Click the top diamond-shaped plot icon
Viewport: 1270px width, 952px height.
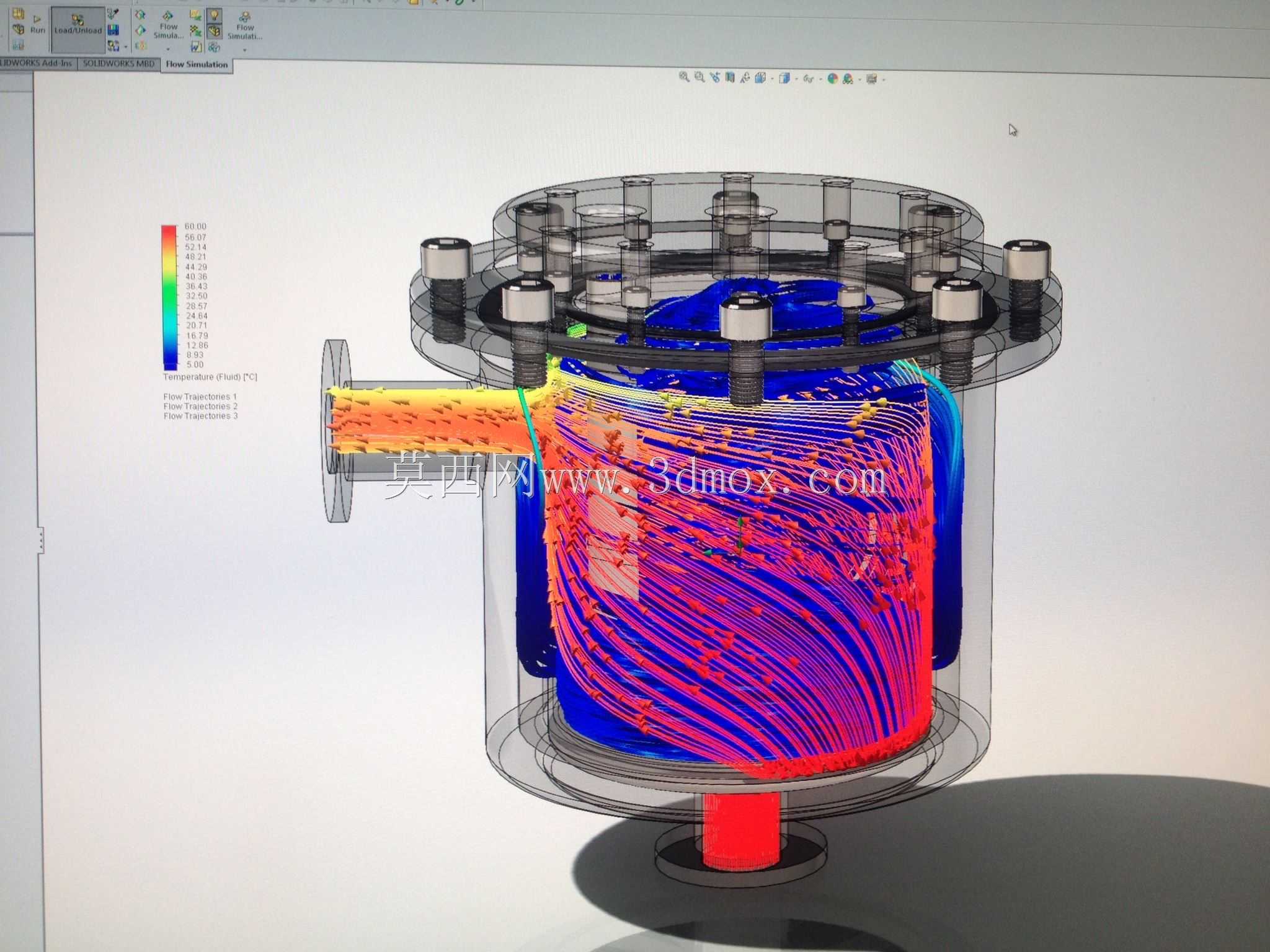click(x=140, y=14)
